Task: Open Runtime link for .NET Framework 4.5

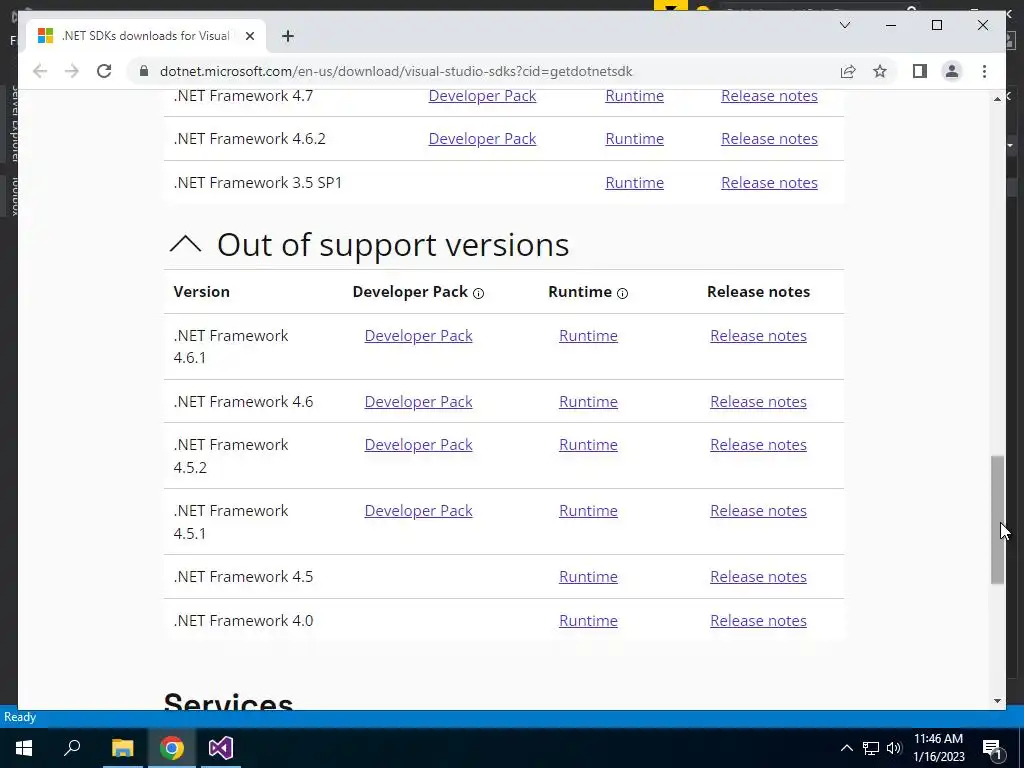Action: (588, 576)
